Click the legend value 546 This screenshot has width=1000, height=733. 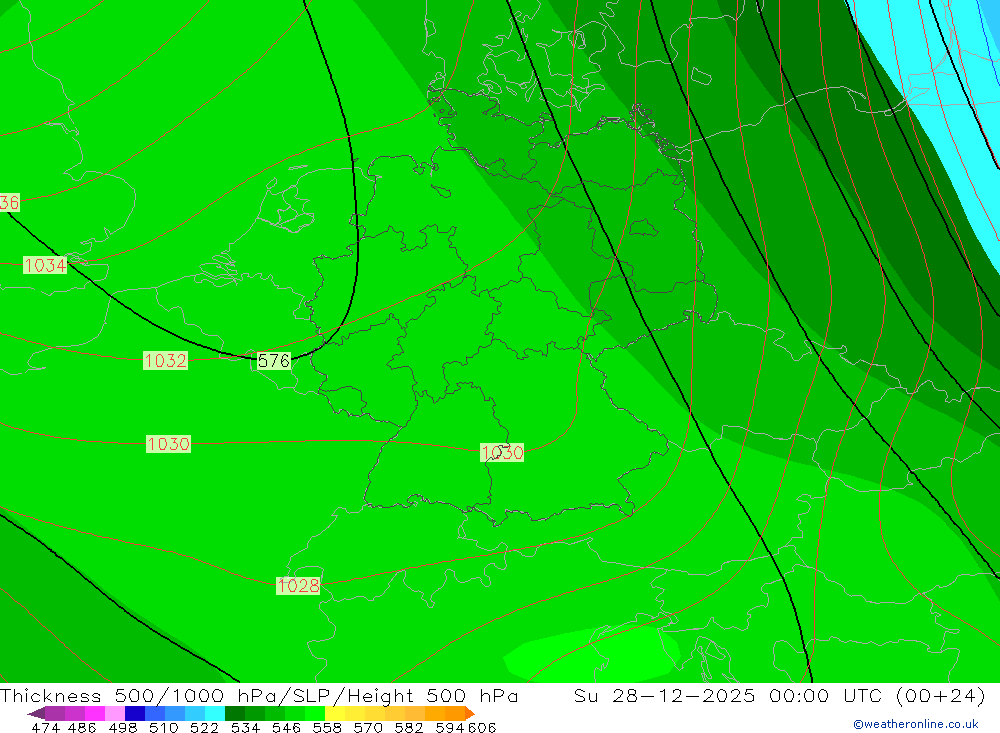click(286, 728)
